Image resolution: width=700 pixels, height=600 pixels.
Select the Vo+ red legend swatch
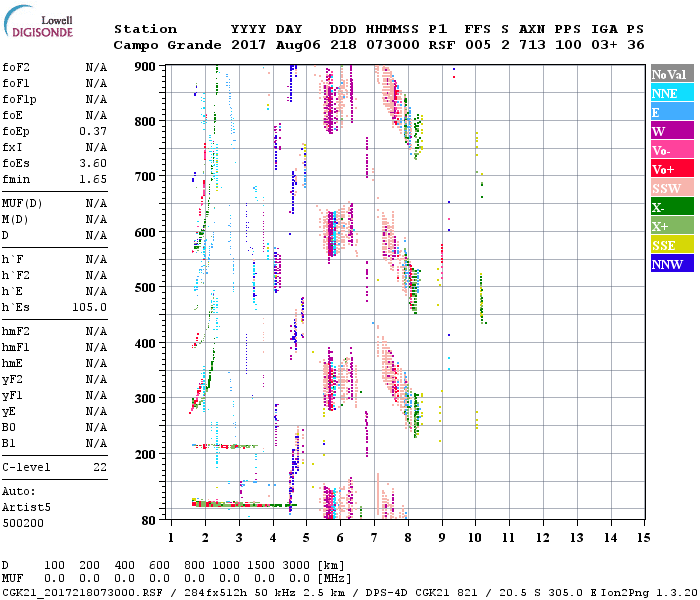pos(671,169)
